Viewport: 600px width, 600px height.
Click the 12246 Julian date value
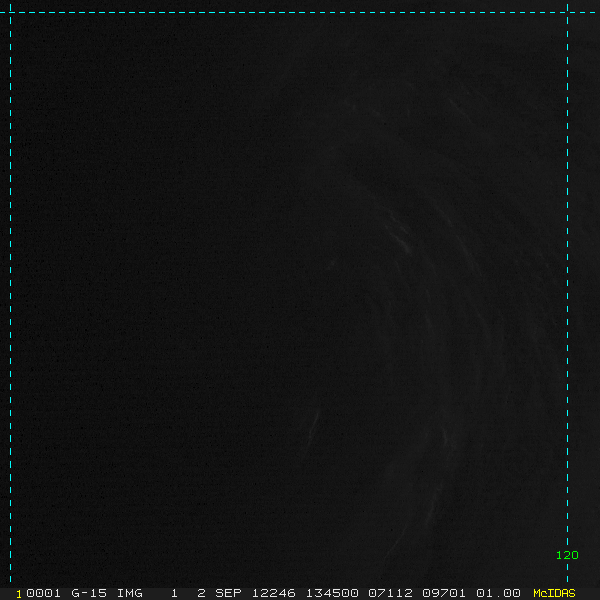273,593
